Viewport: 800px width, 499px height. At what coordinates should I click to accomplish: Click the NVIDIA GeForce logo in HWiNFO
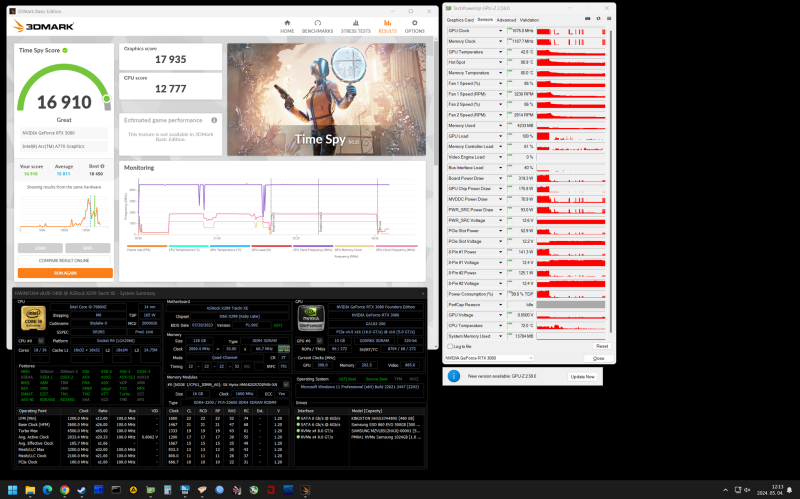[x=311, y=318]
